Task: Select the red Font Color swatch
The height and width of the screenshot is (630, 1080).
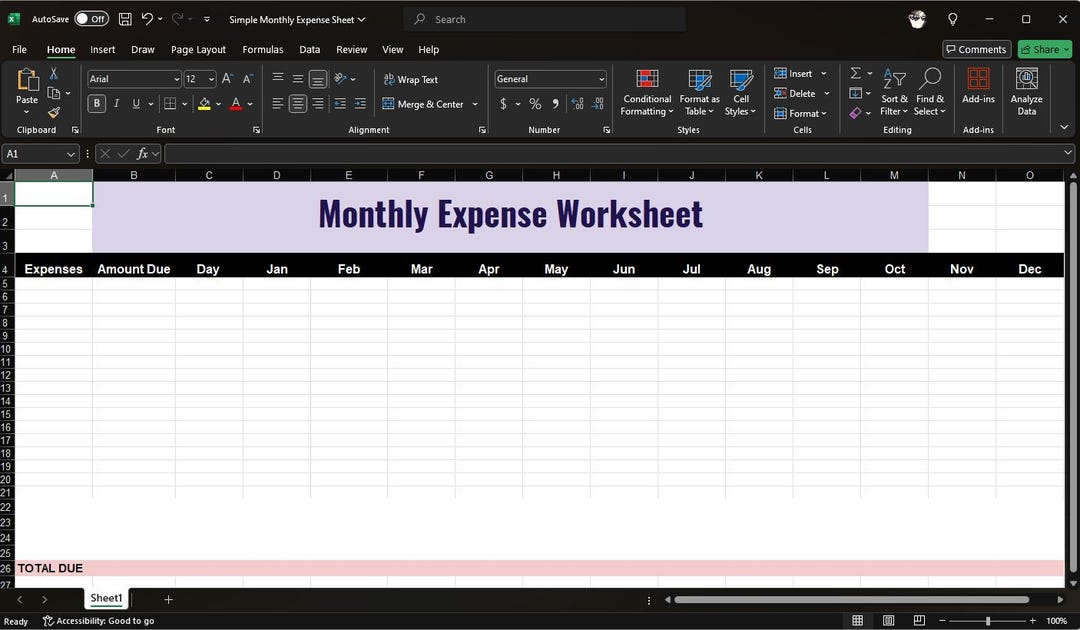Action: pos(234,103)
